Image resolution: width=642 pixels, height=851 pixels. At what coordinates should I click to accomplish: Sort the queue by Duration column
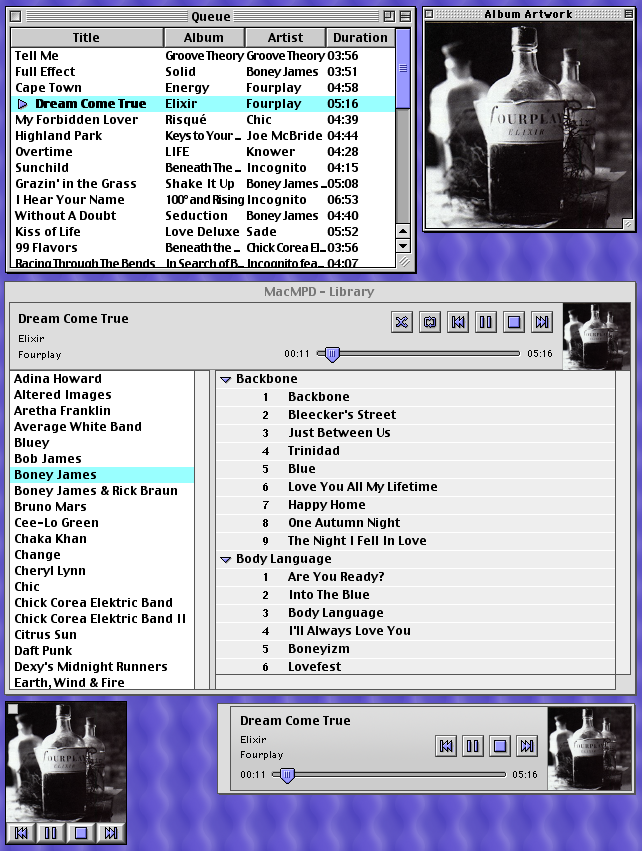pyautogui.click(x=361, y=37)
